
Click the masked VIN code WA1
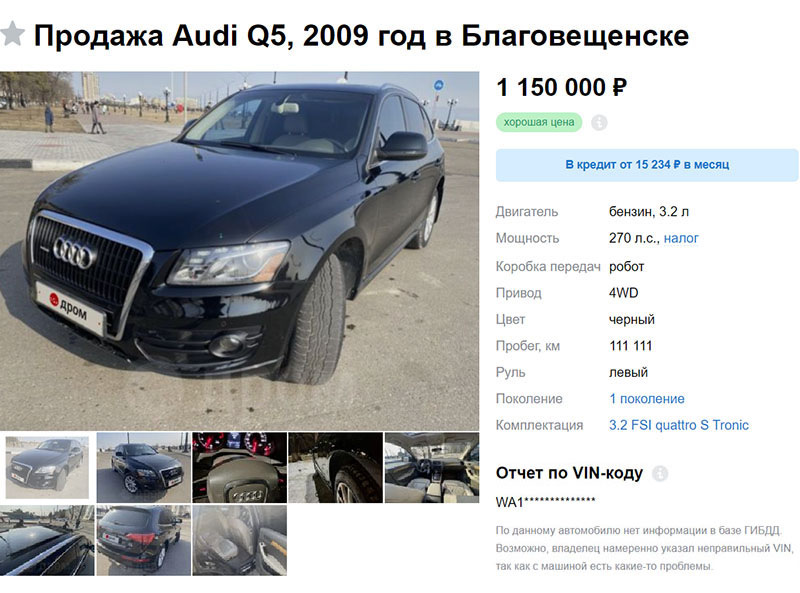click(545, 502)
